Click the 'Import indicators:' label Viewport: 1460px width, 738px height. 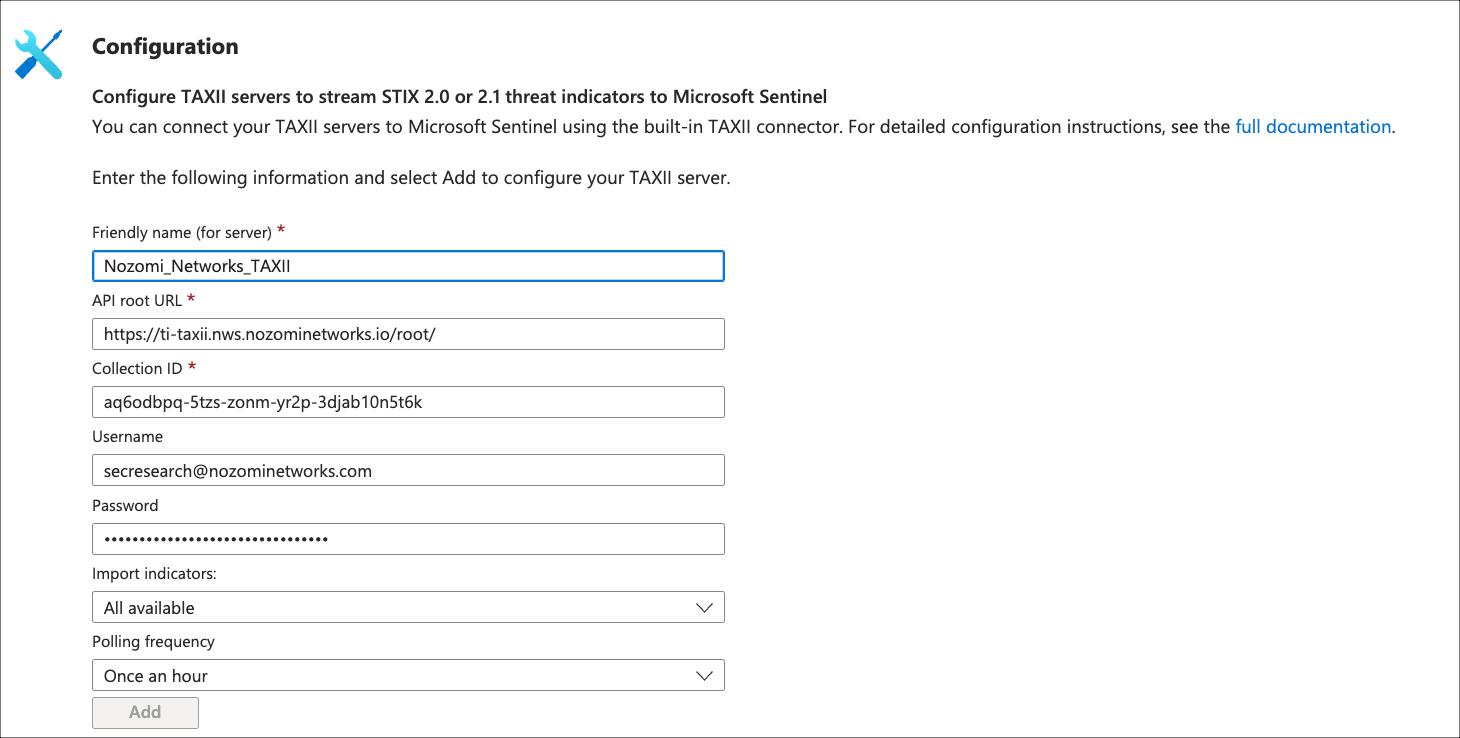pos(154,574)
